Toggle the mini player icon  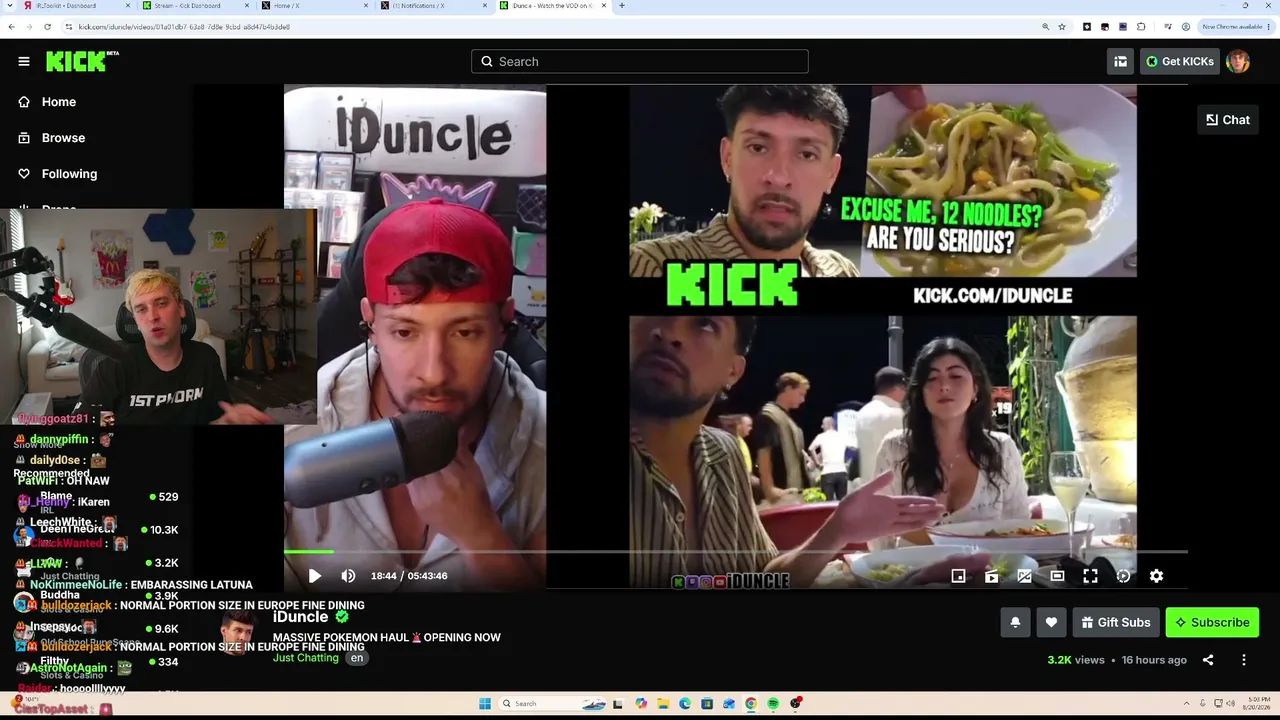(958, 576)
